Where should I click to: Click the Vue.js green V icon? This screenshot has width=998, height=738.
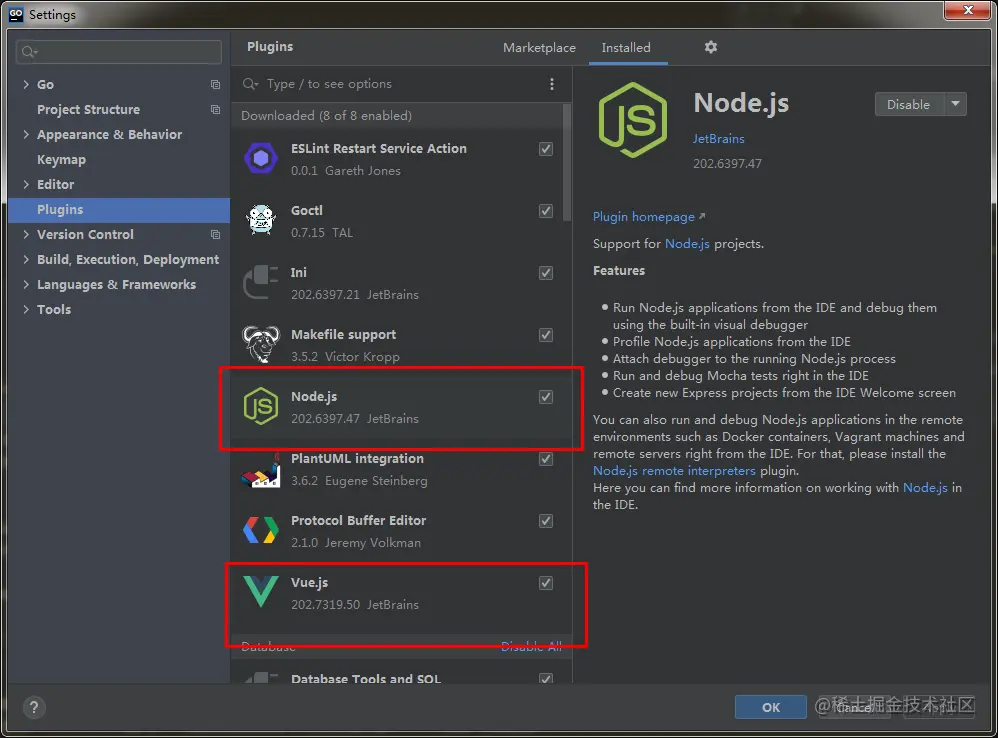261,592
